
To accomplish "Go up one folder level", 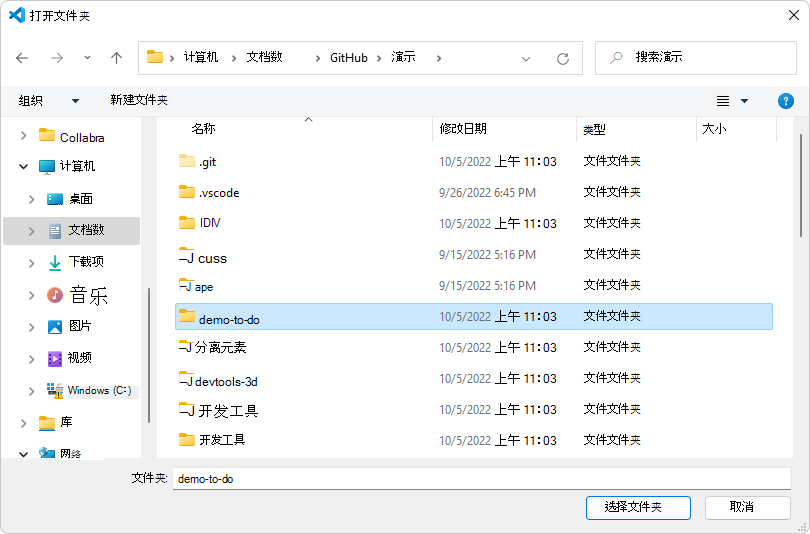I will (116, 58).
